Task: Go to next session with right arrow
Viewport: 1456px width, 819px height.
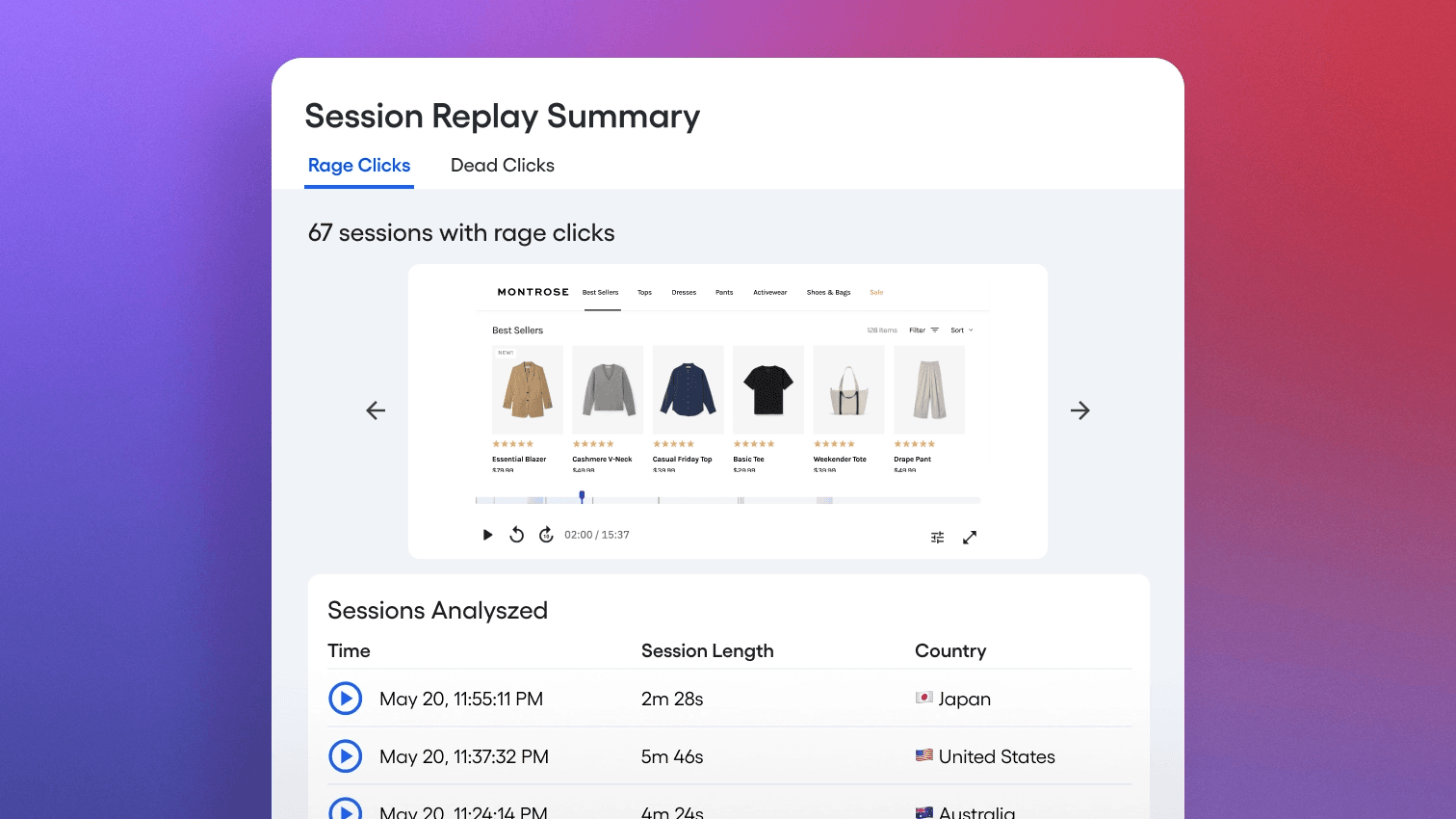Action: 1080,410
